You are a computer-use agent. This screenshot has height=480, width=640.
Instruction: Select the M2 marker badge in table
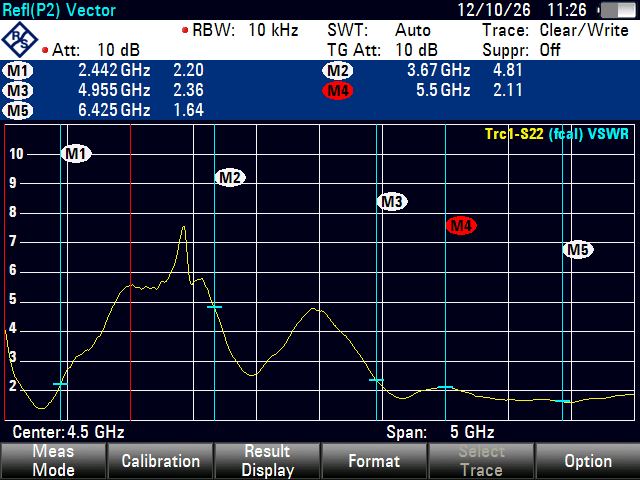pyautogui.click(x=338, y=71)
